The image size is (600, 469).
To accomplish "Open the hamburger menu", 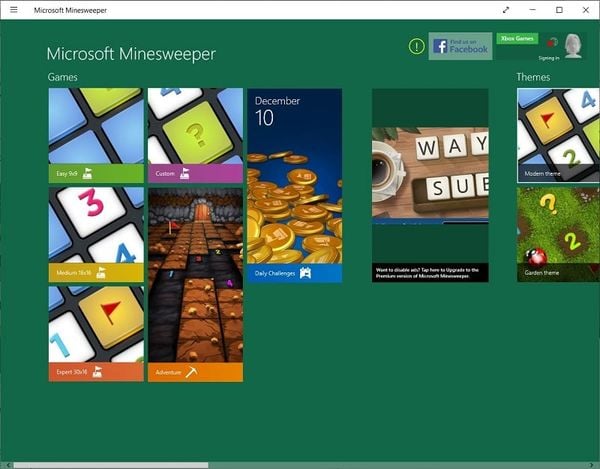I will tap(13, 10).
